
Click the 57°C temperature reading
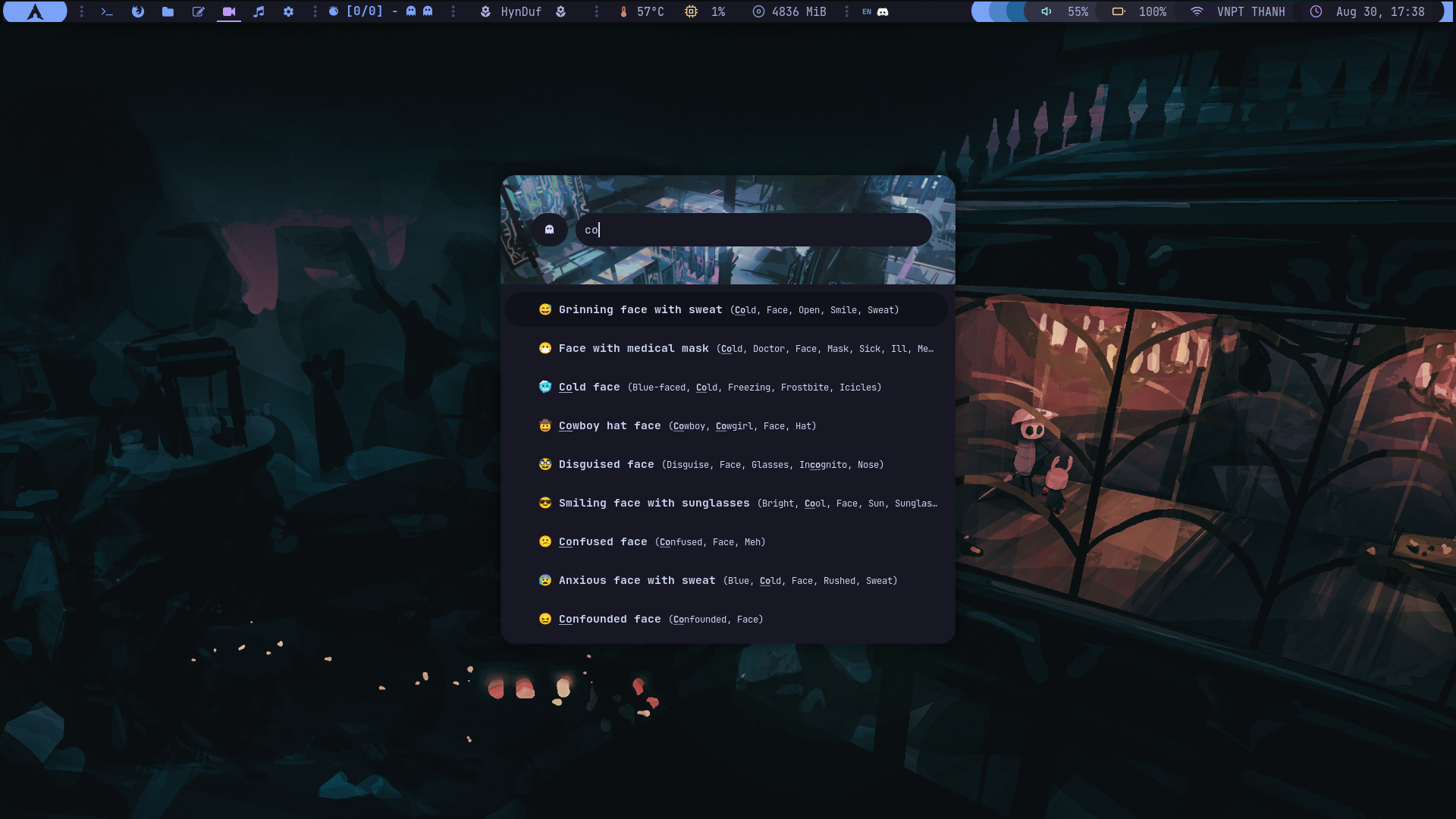tap(650, 11)
